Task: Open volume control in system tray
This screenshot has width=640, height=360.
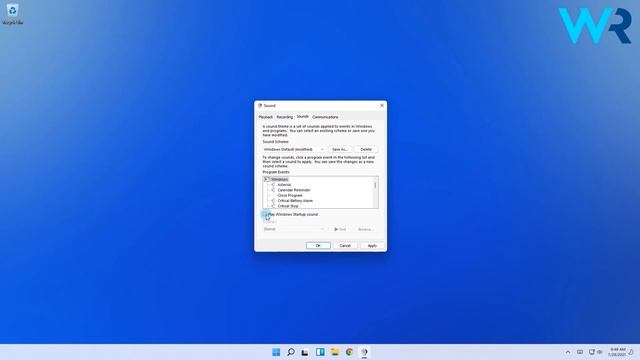Action: (x=599, y=352)
